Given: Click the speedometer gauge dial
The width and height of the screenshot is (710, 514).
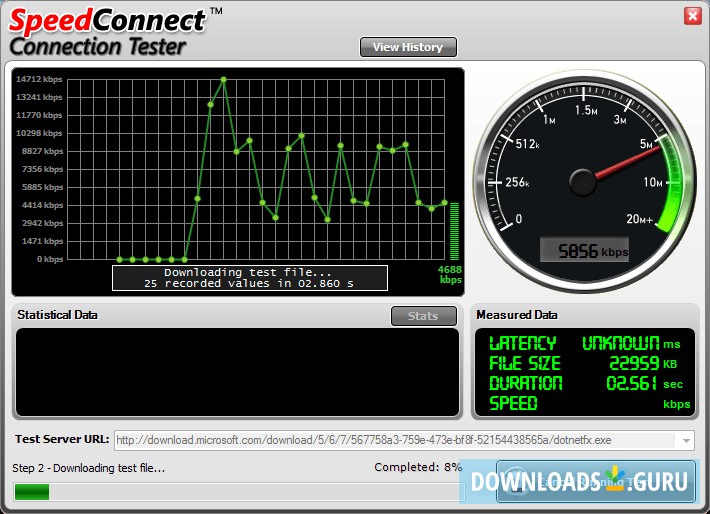Looking at the screenshot, I should tap(584, 181).
